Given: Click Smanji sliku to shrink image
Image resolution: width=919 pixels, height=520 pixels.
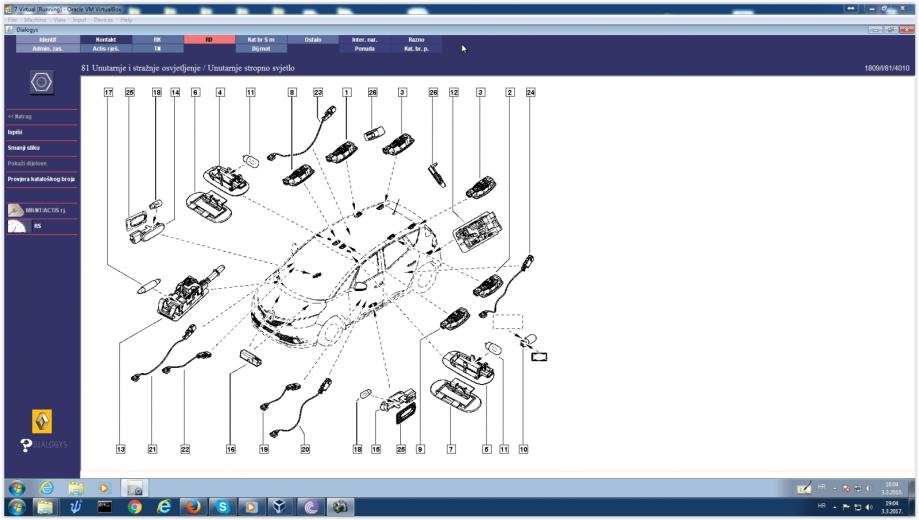Looking at the screenshot, I should pos(23,148).
